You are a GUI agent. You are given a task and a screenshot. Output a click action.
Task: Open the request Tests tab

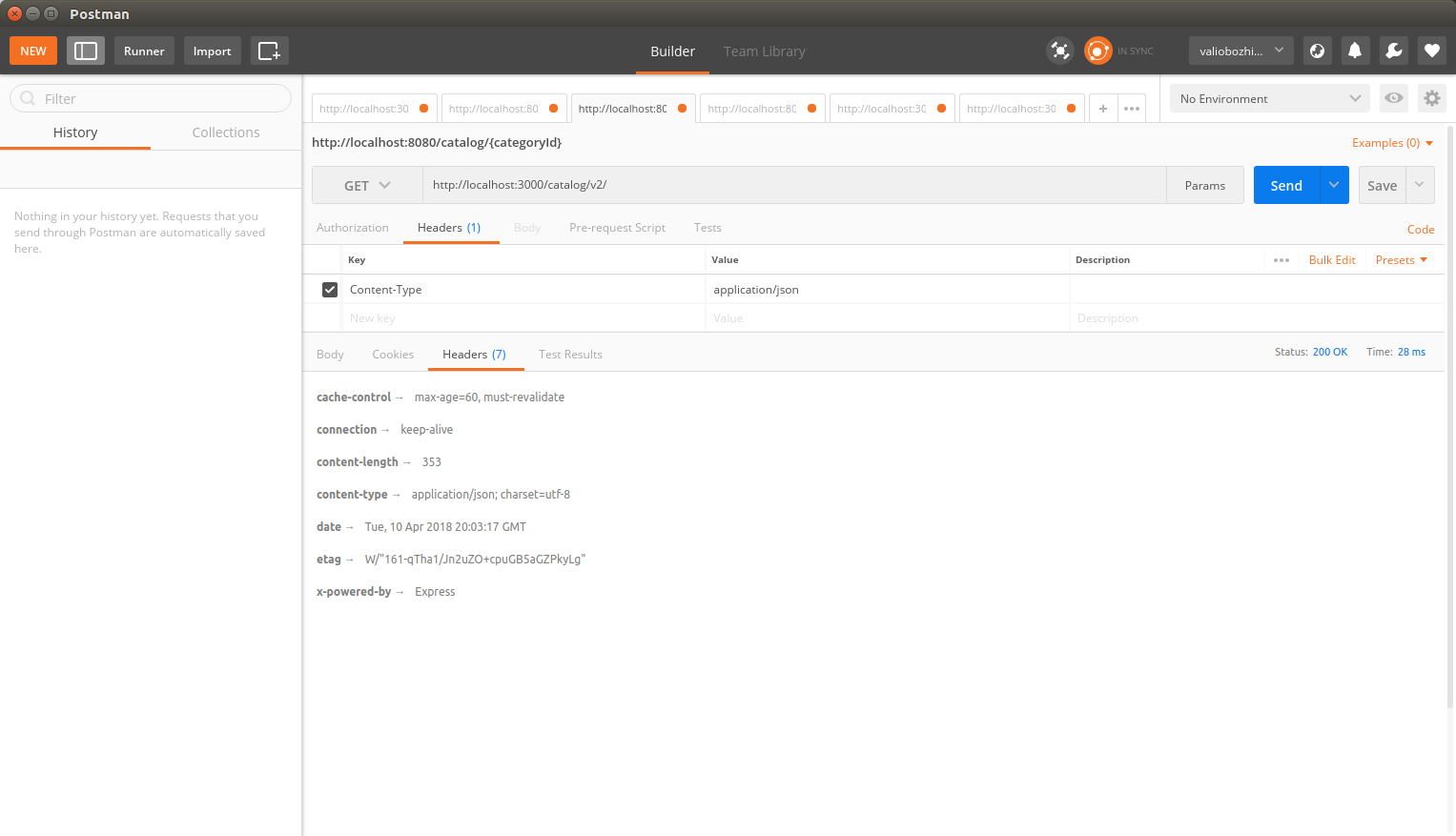coord(707,228)
